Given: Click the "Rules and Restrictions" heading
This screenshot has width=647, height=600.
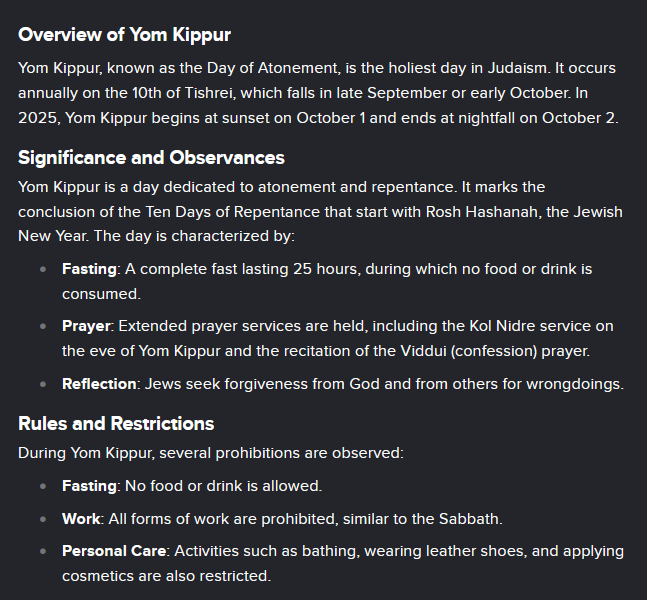Looking at the screenshot, I should pyautogui.click(x=116, y=423).
